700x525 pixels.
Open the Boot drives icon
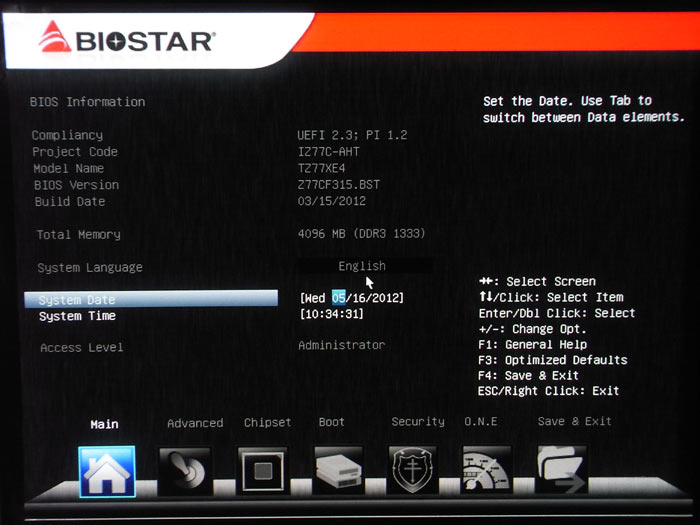338,470
